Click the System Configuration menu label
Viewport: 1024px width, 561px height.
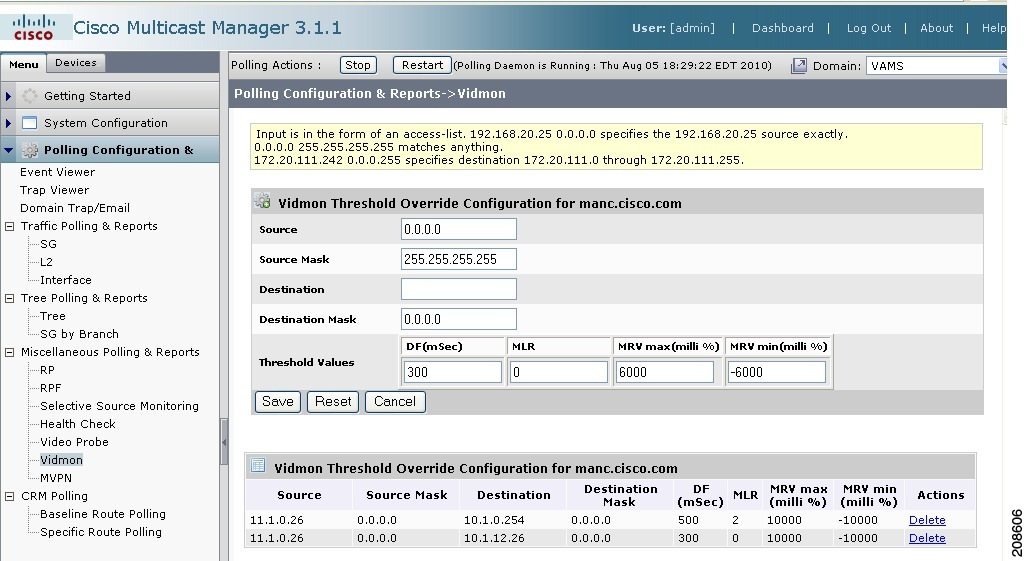(106, 123)
